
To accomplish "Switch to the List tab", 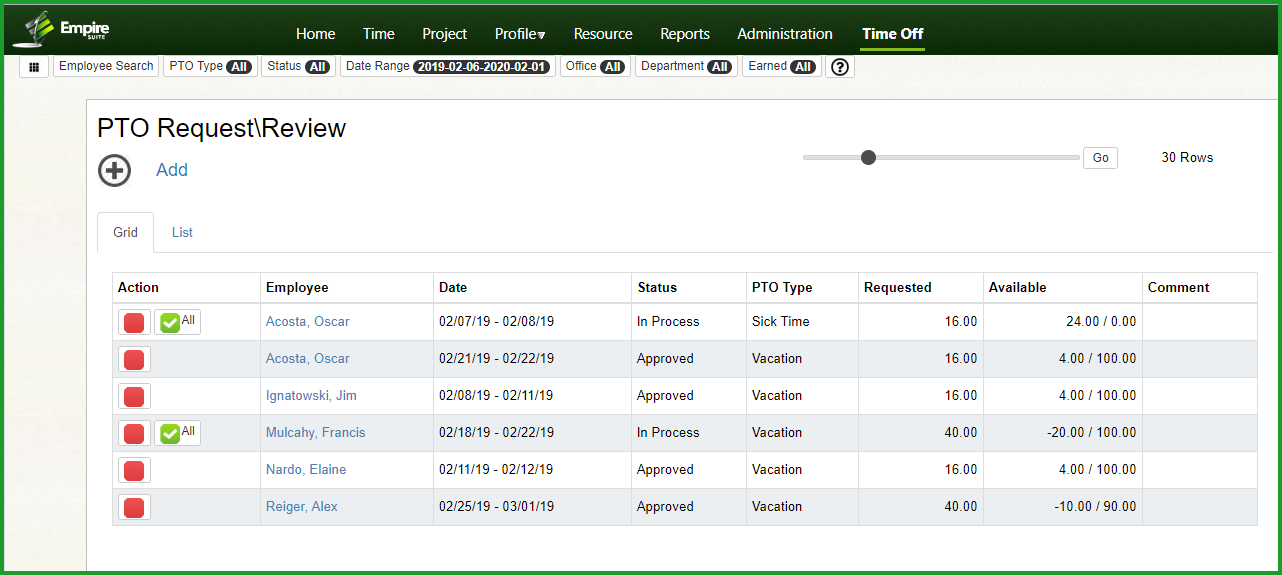I will coord(182,232).
